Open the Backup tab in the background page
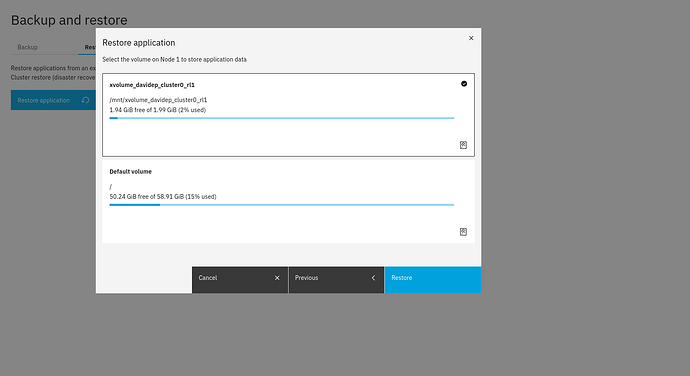This screenshot has width=690, height=376. [27, 47]
